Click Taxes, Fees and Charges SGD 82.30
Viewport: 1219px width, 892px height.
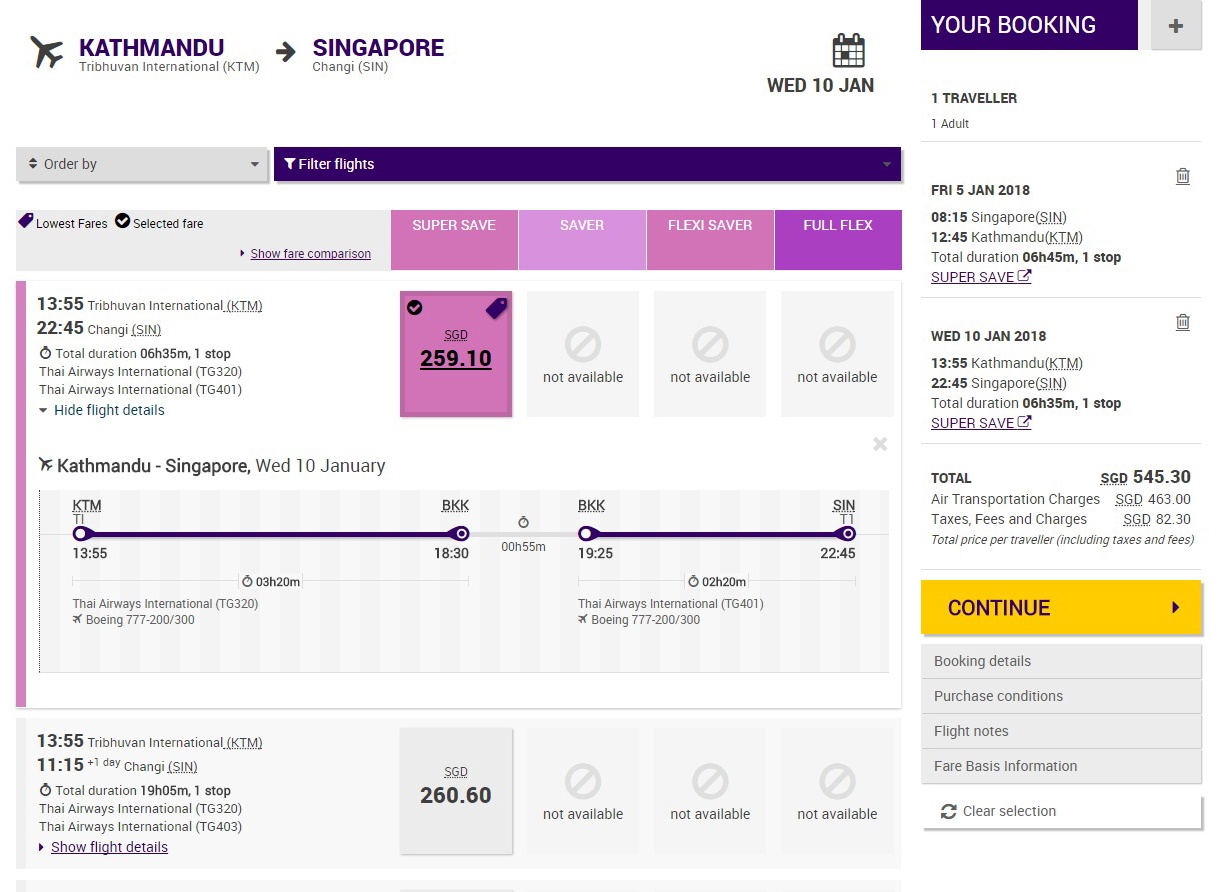[x=1061, y=519]
